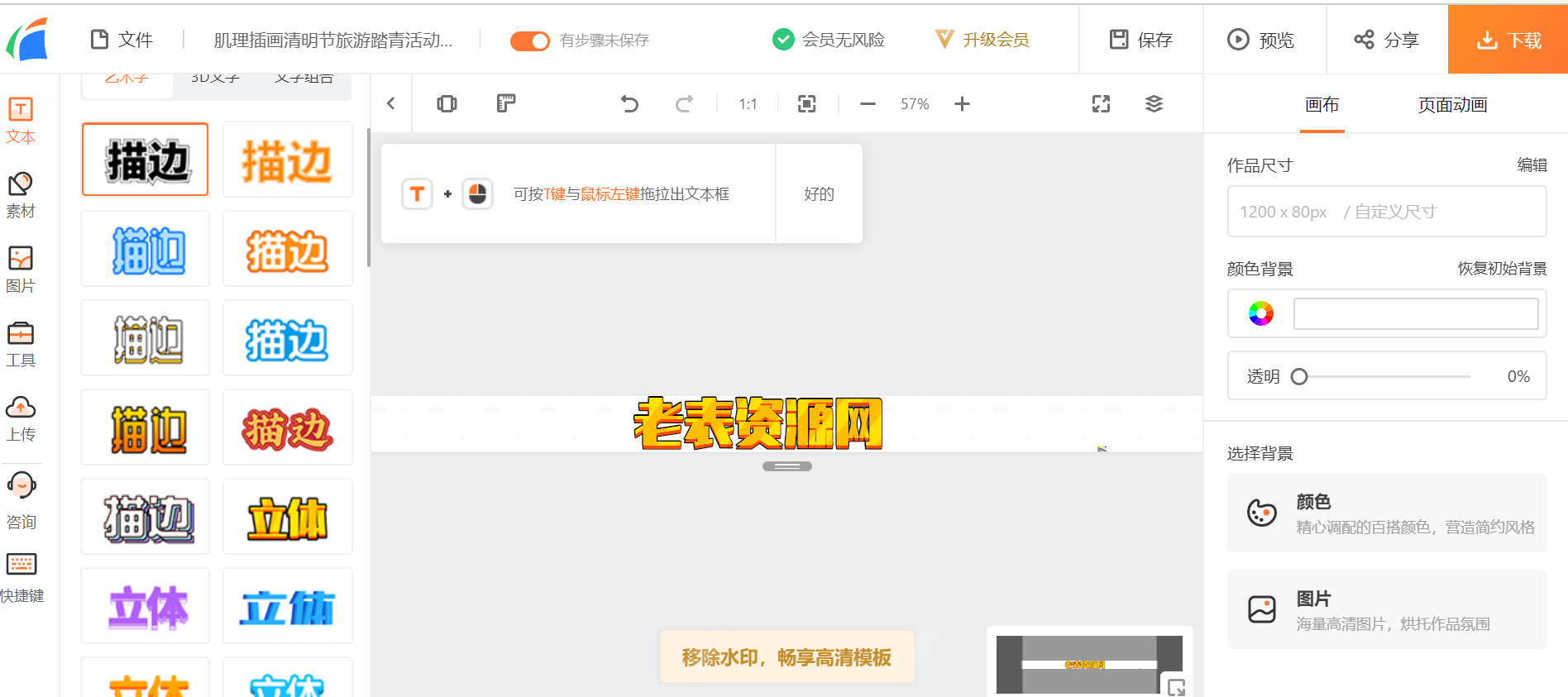
Task: Toggle the auto-save switch off
Action: tap(529, 41)
